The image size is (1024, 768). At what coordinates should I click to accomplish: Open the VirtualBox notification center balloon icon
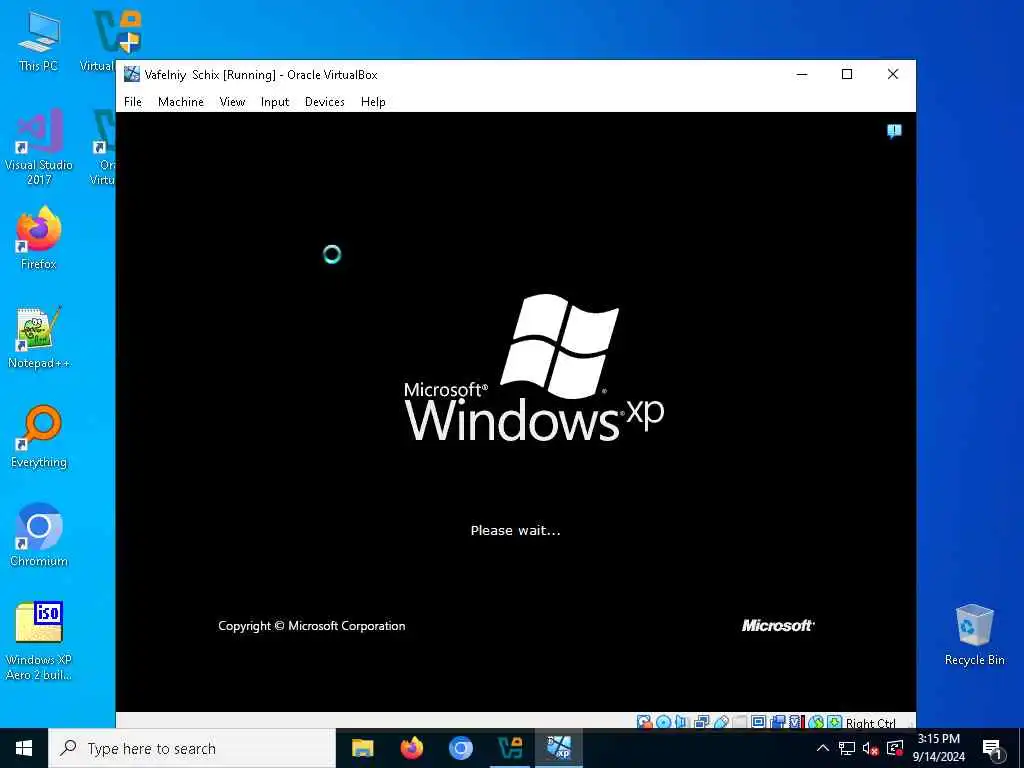[x=894, y=131]
